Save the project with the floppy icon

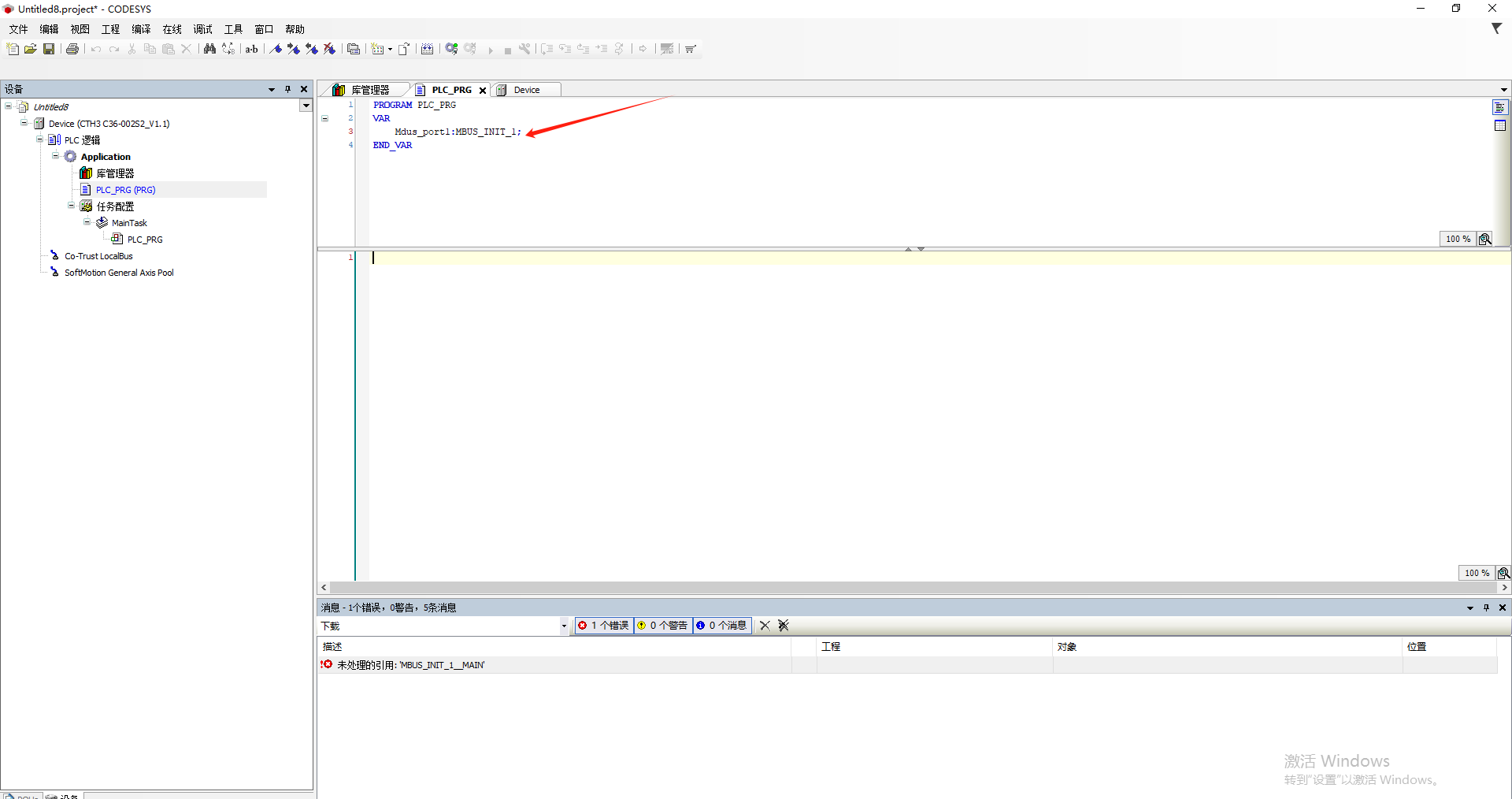pos(49,49)
